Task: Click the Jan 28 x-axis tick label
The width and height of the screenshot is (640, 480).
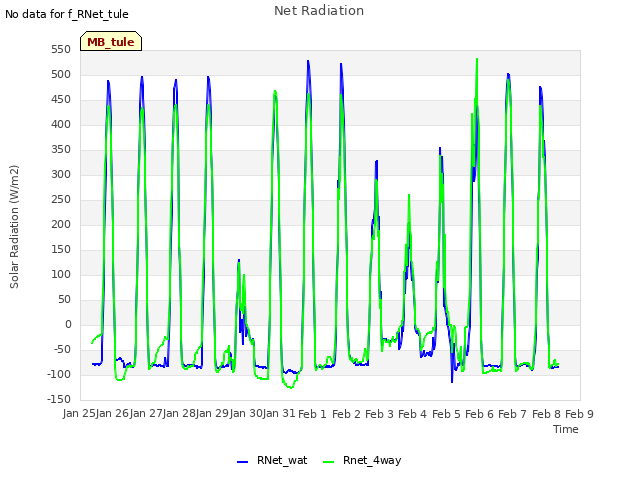Action: [x=179, y=413]
